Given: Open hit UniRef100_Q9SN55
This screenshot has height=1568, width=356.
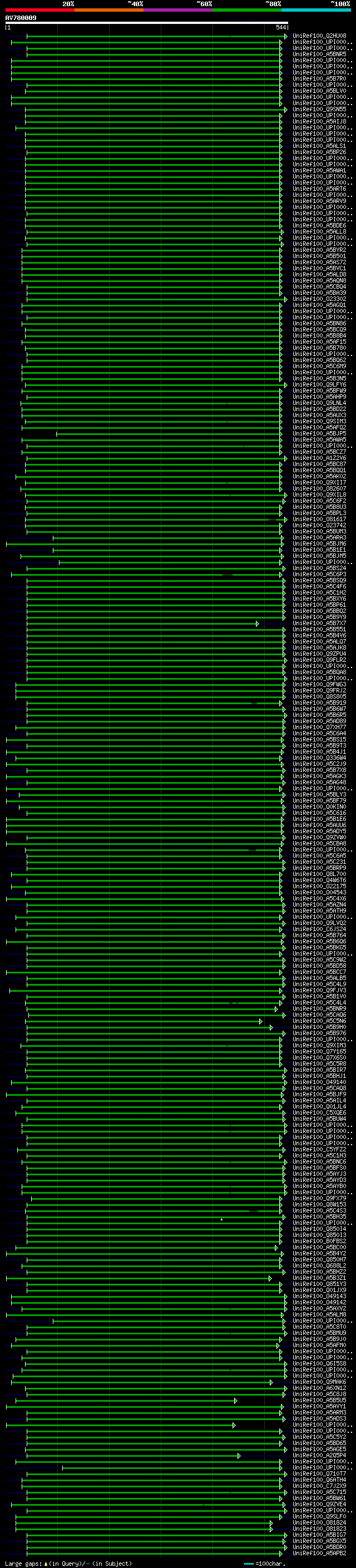Looking at the screenshot, I should [319, 110].
